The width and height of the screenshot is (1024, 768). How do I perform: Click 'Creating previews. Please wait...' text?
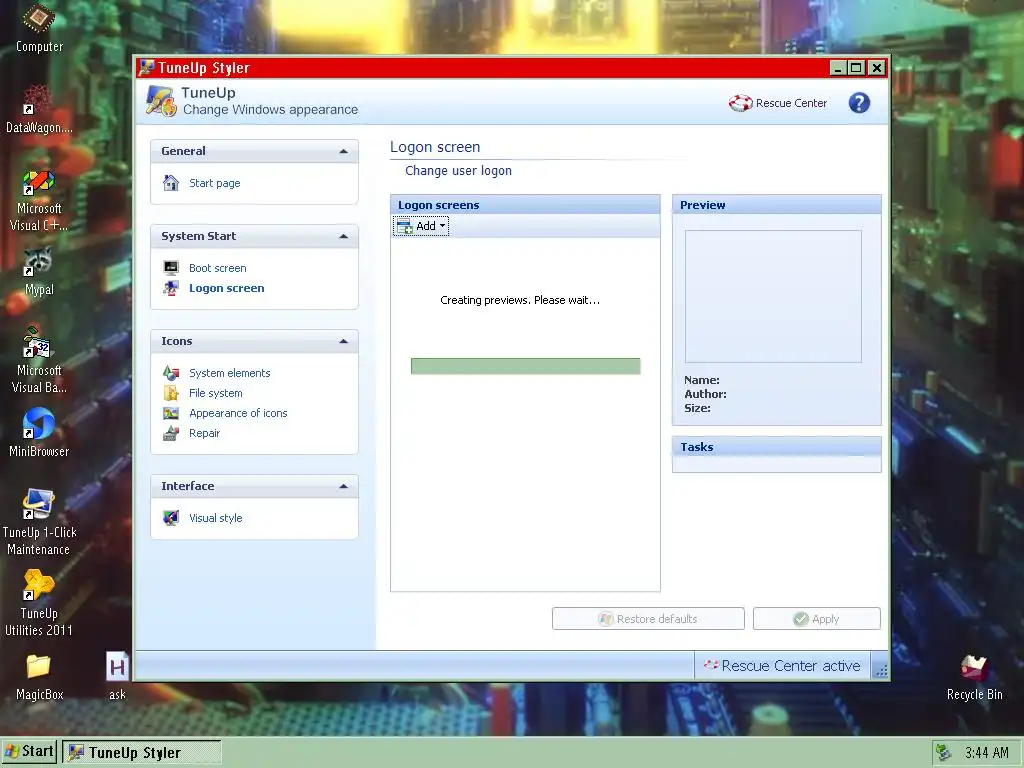[520, 300]
